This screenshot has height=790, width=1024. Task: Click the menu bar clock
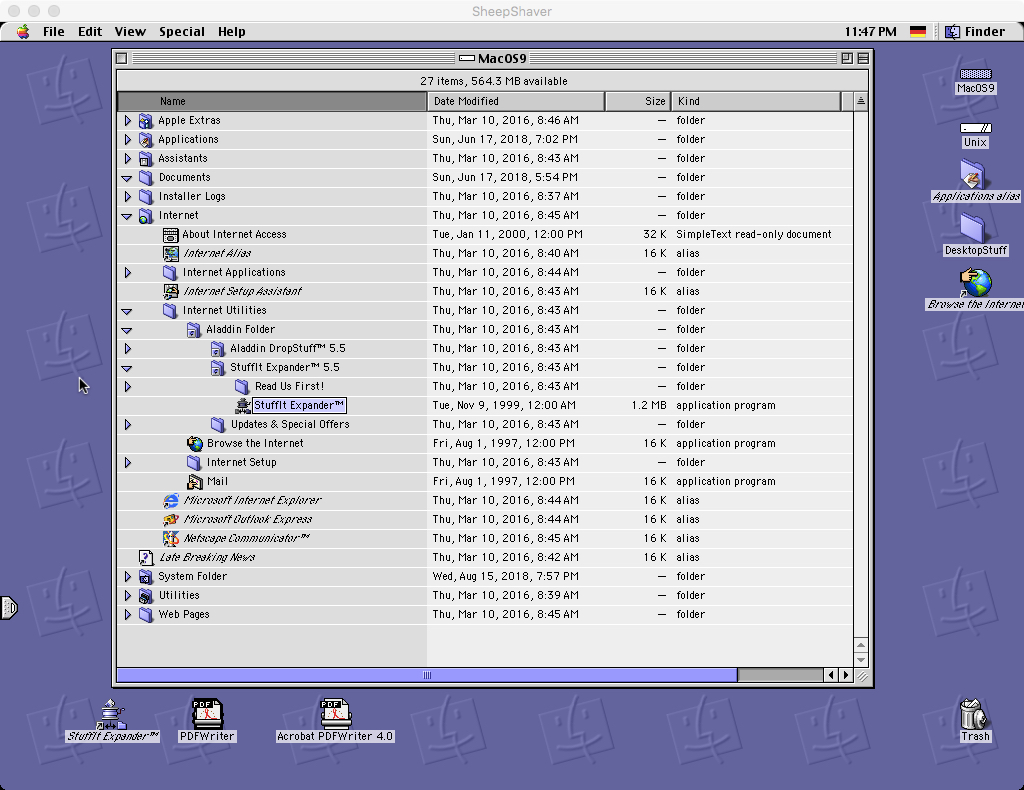click(x=870, y=31)
